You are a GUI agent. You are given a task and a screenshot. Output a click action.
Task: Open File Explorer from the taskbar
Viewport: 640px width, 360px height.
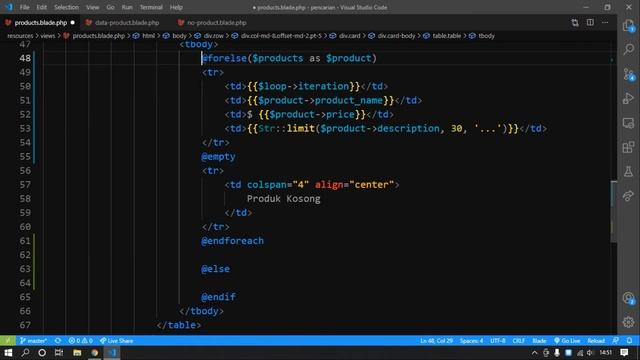77,353
